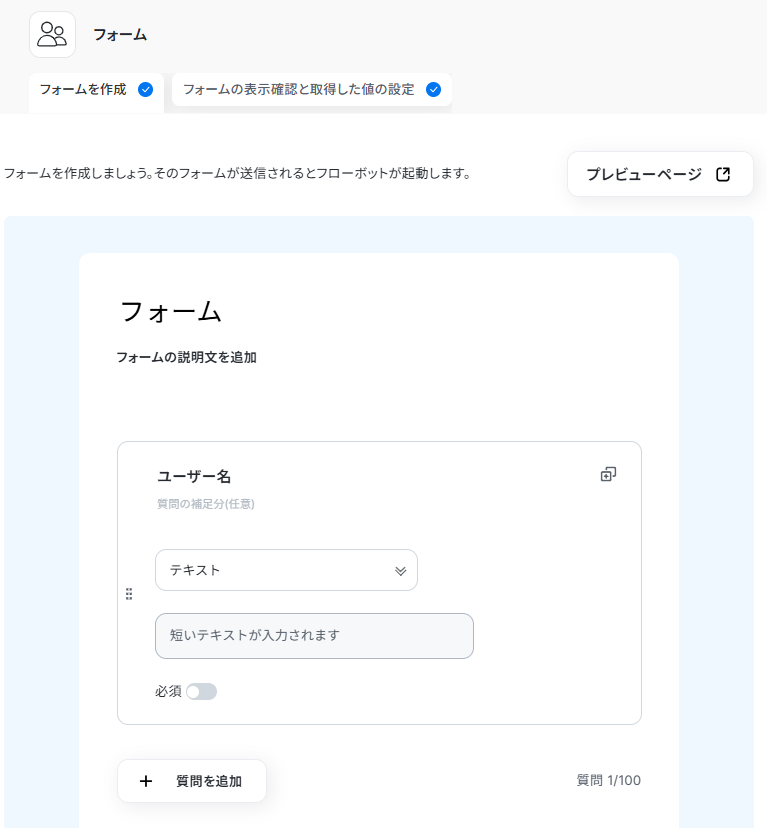Toggle the 必須 required switch

click(201, 691)
